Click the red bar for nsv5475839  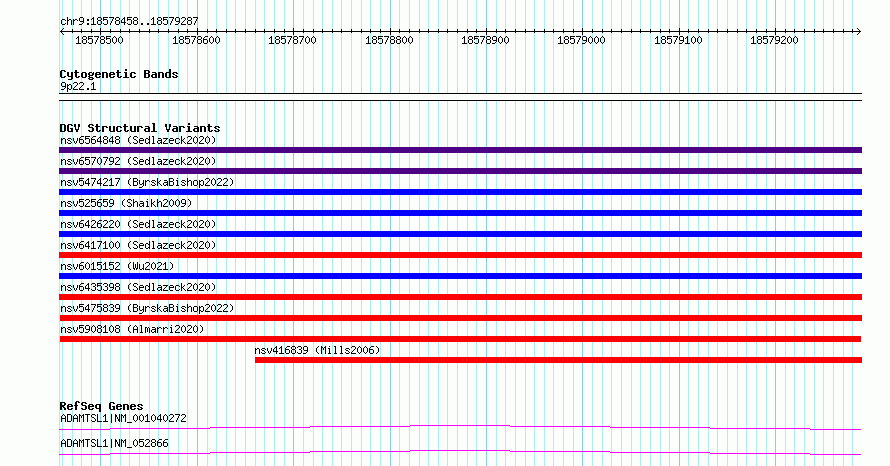[x=460, y=318]
